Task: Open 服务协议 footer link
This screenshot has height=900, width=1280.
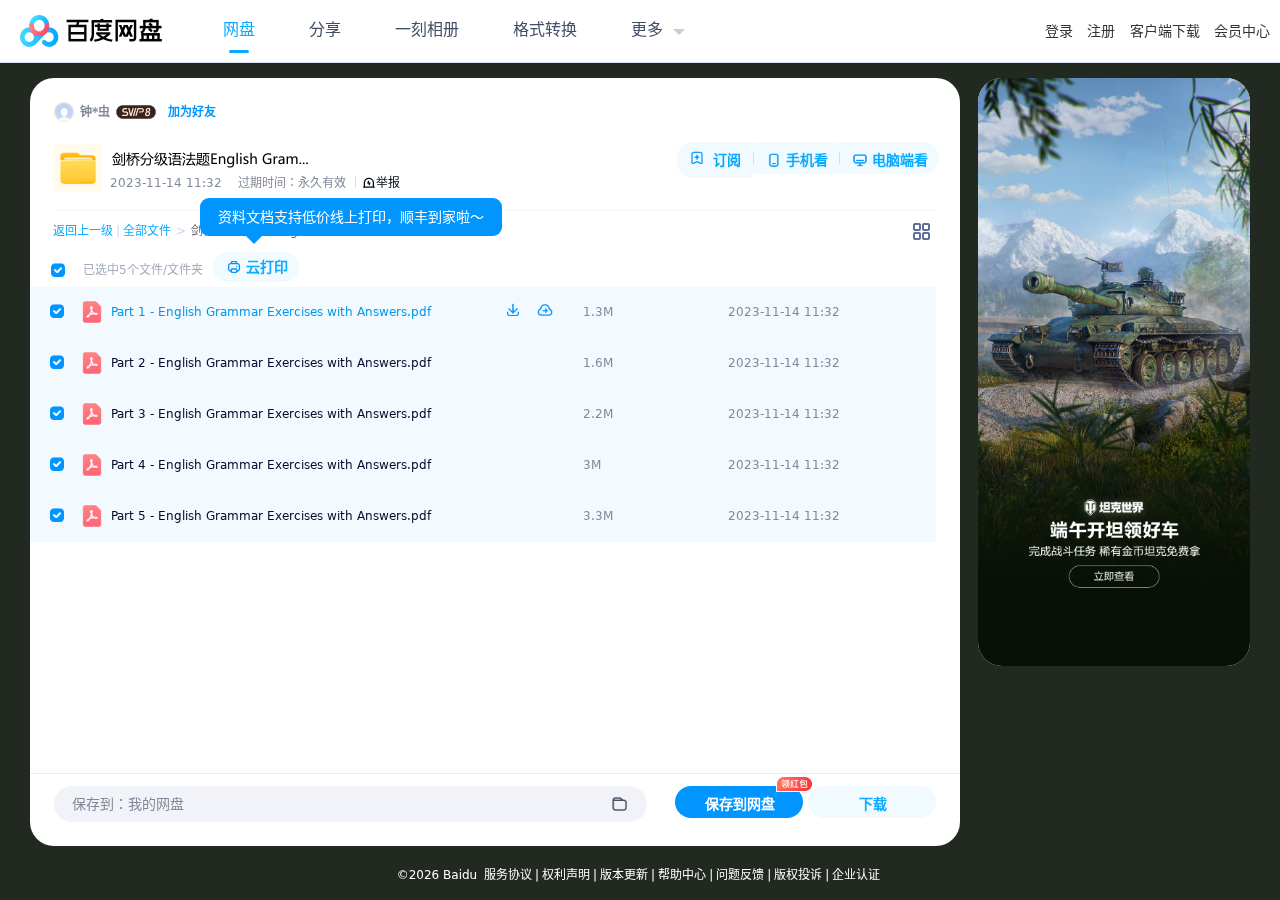Action: [508, 875]
